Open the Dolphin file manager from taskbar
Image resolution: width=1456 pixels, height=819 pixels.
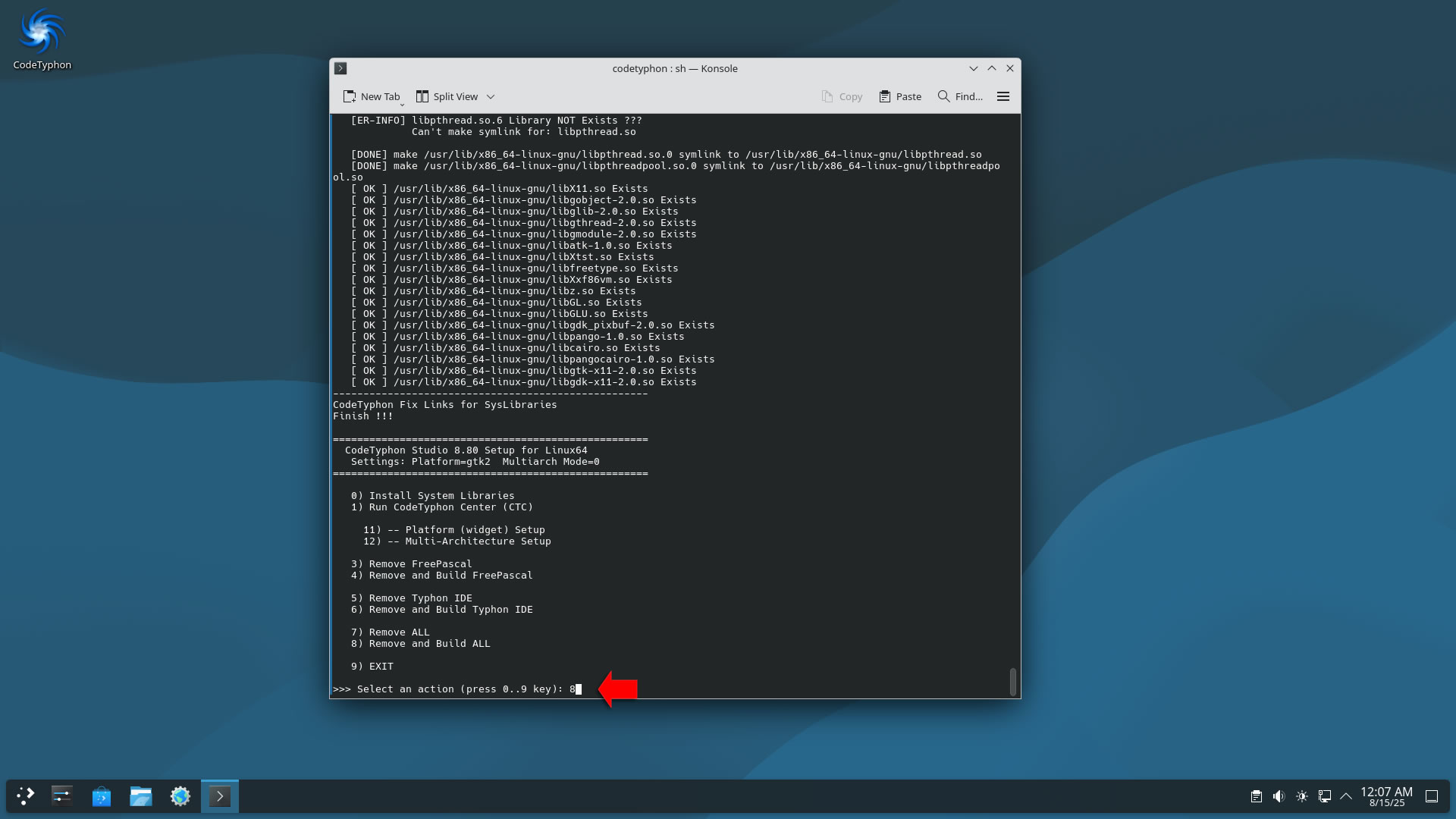tap(141, 796)
